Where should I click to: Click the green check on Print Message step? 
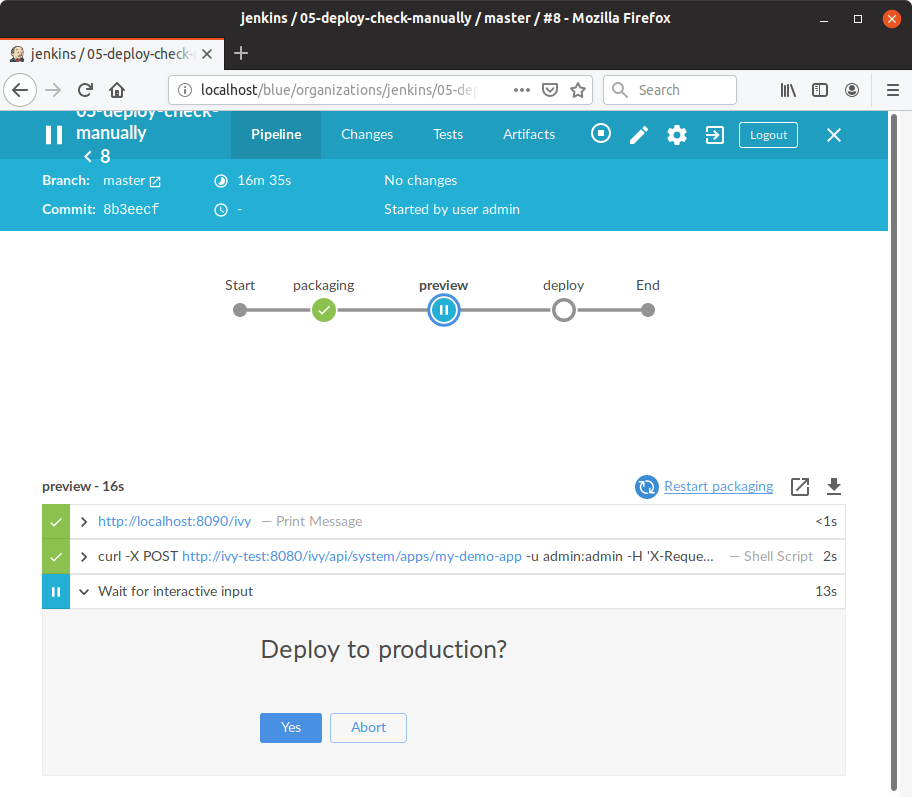point(56,522)
